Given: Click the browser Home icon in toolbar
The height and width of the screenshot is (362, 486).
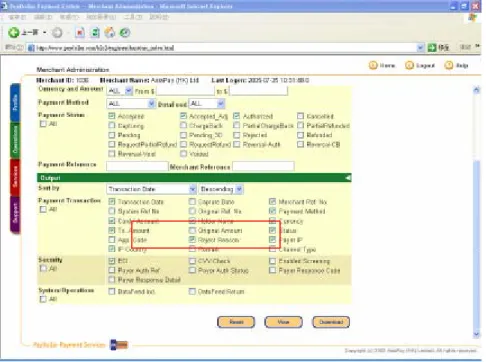Looking at the screenshot, I should pos(110,33).
